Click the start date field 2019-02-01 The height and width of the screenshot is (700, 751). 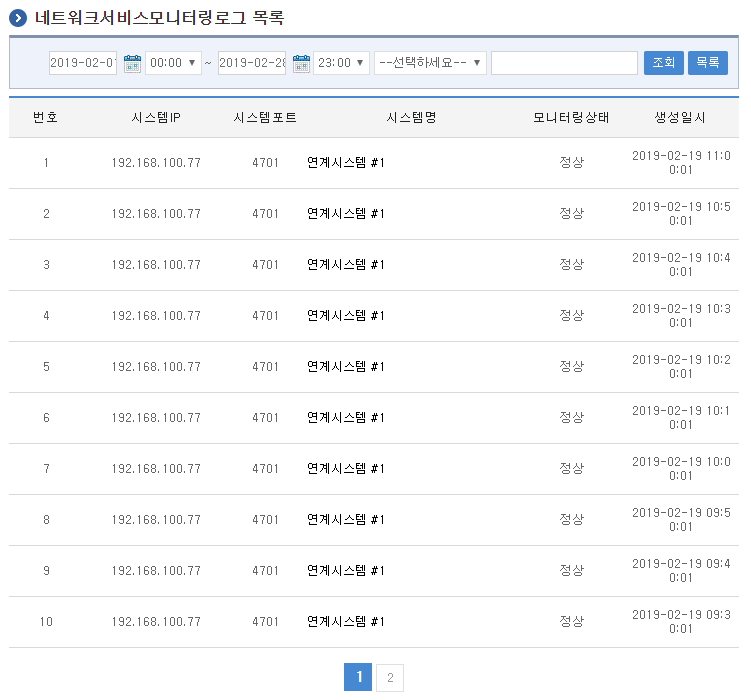pyautogui.click(x=83, y=63)
